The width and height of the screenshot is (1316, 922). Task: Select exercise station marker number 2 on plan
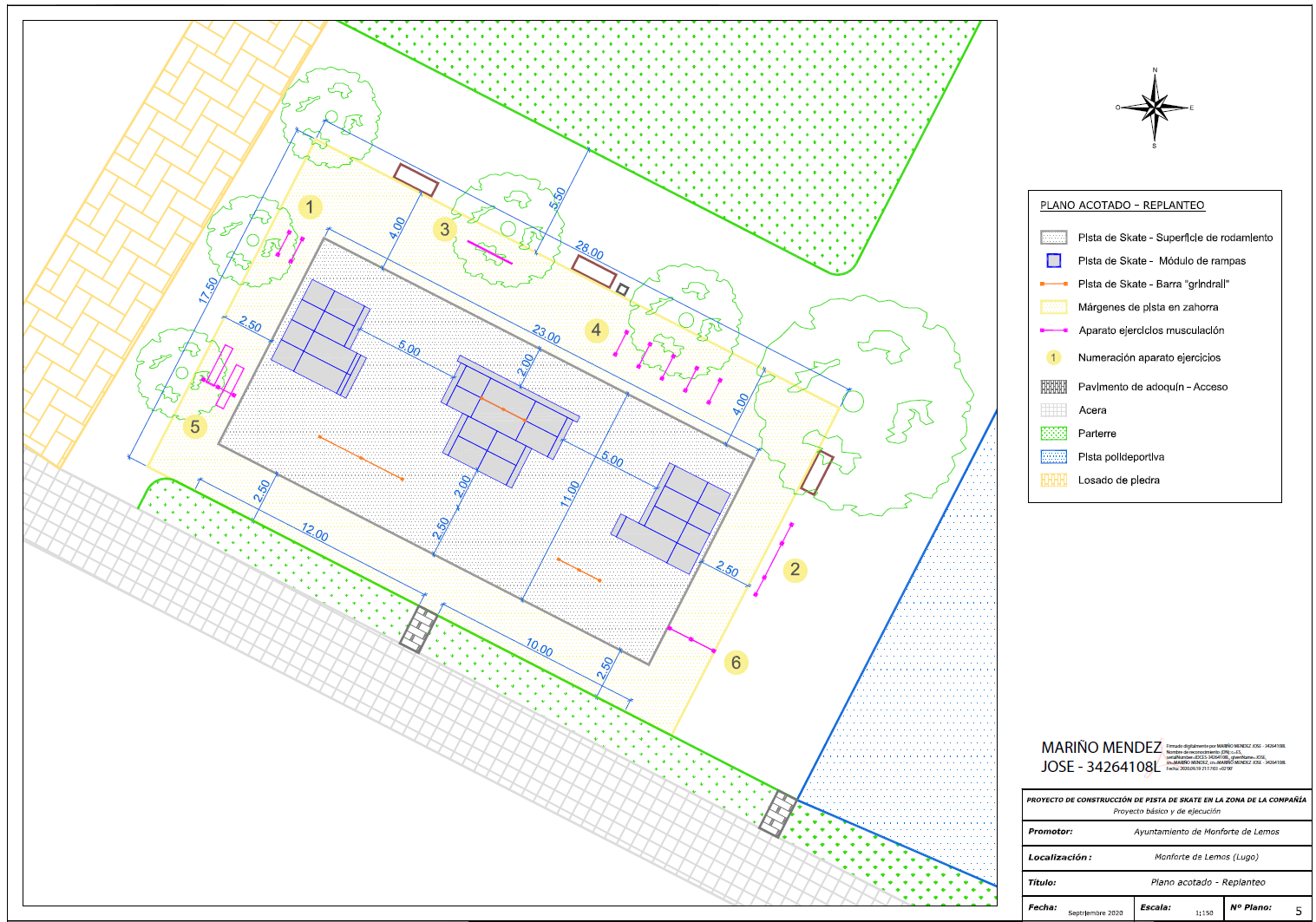pos(795,570)
